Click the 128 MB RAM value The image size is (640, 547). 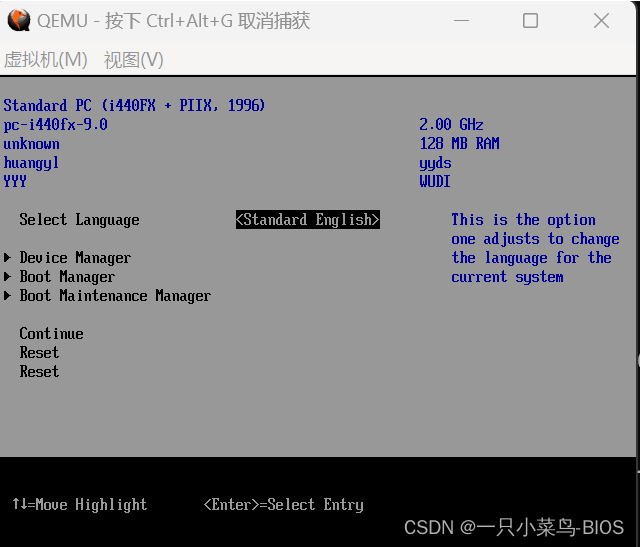click(x=460, y=144)
